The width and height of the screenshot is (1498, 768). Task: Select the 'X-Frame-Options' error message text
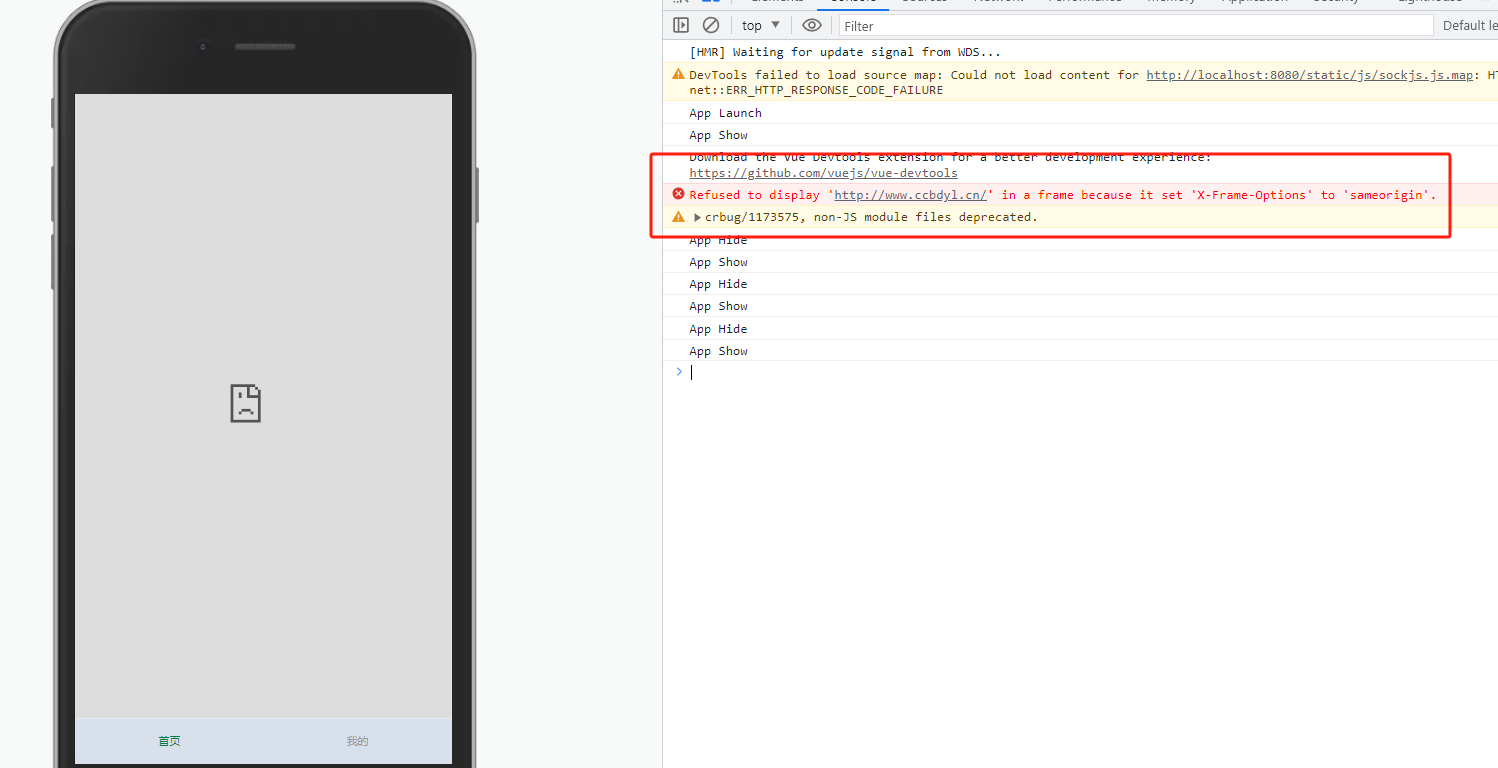coord(1063,195)
